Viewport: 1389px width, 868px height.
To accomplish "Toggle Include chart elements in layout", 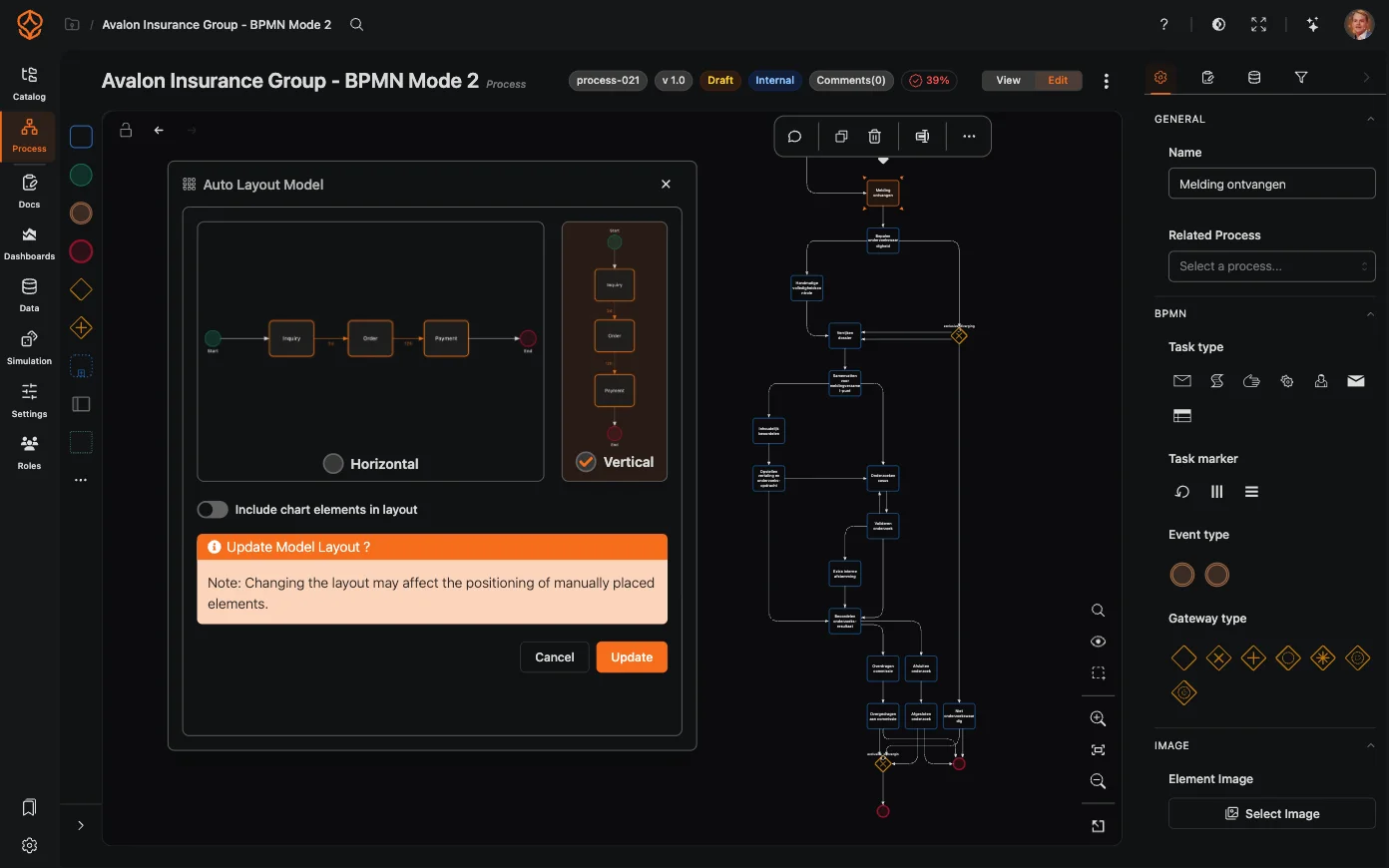I will [x=213, y=510].
